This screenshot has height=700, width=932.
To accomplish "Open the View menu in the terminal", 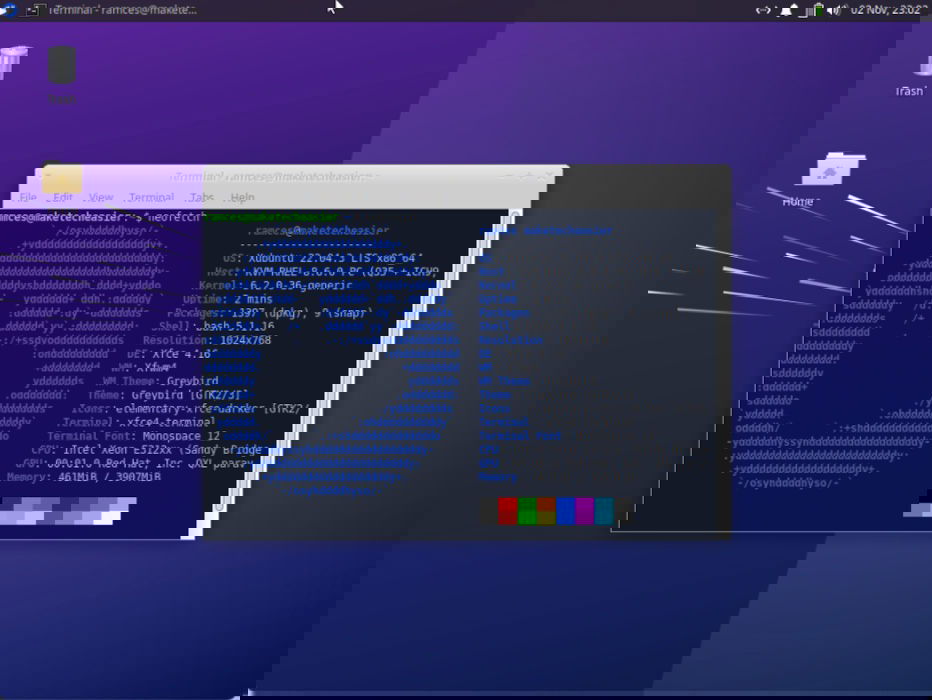I will click(99, 196).
